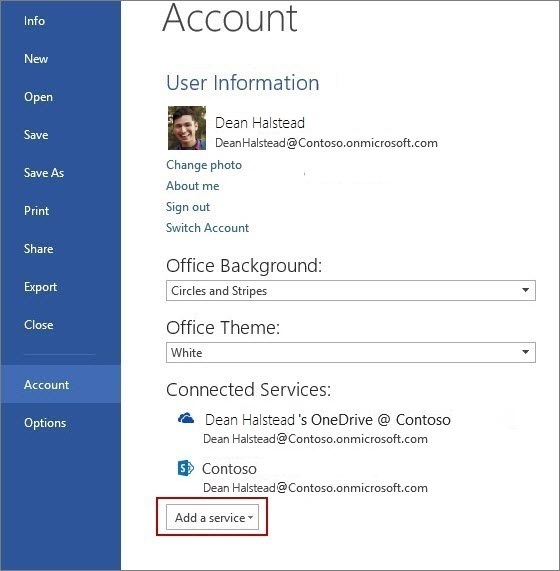The image size is (560, 571).
Task: Click the email under Contoso SharePoint service
Action: (315, 488)
